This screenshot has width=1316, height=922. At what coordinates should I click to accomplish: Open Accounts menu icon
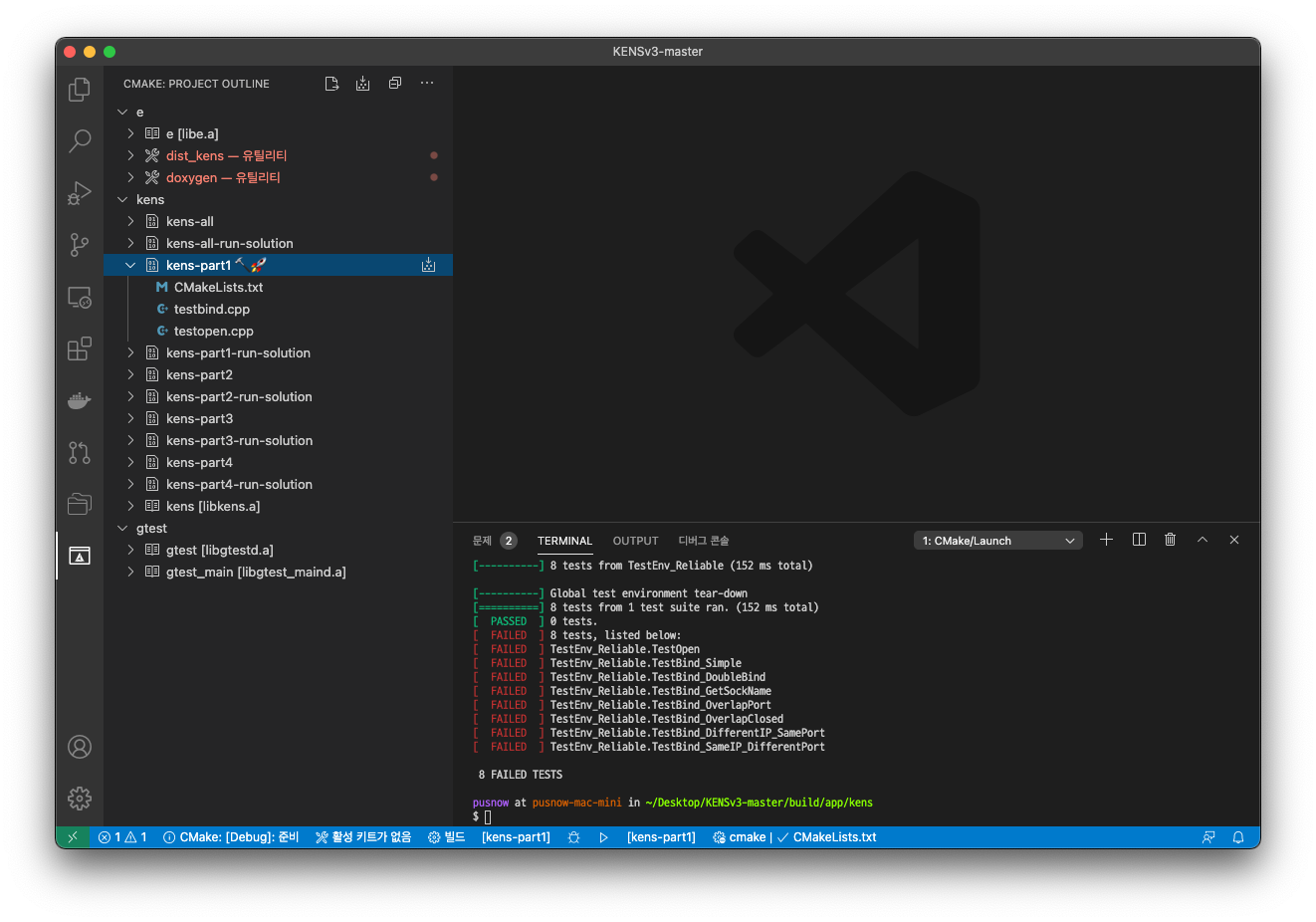pyautogui.click(x=80, y=747)
